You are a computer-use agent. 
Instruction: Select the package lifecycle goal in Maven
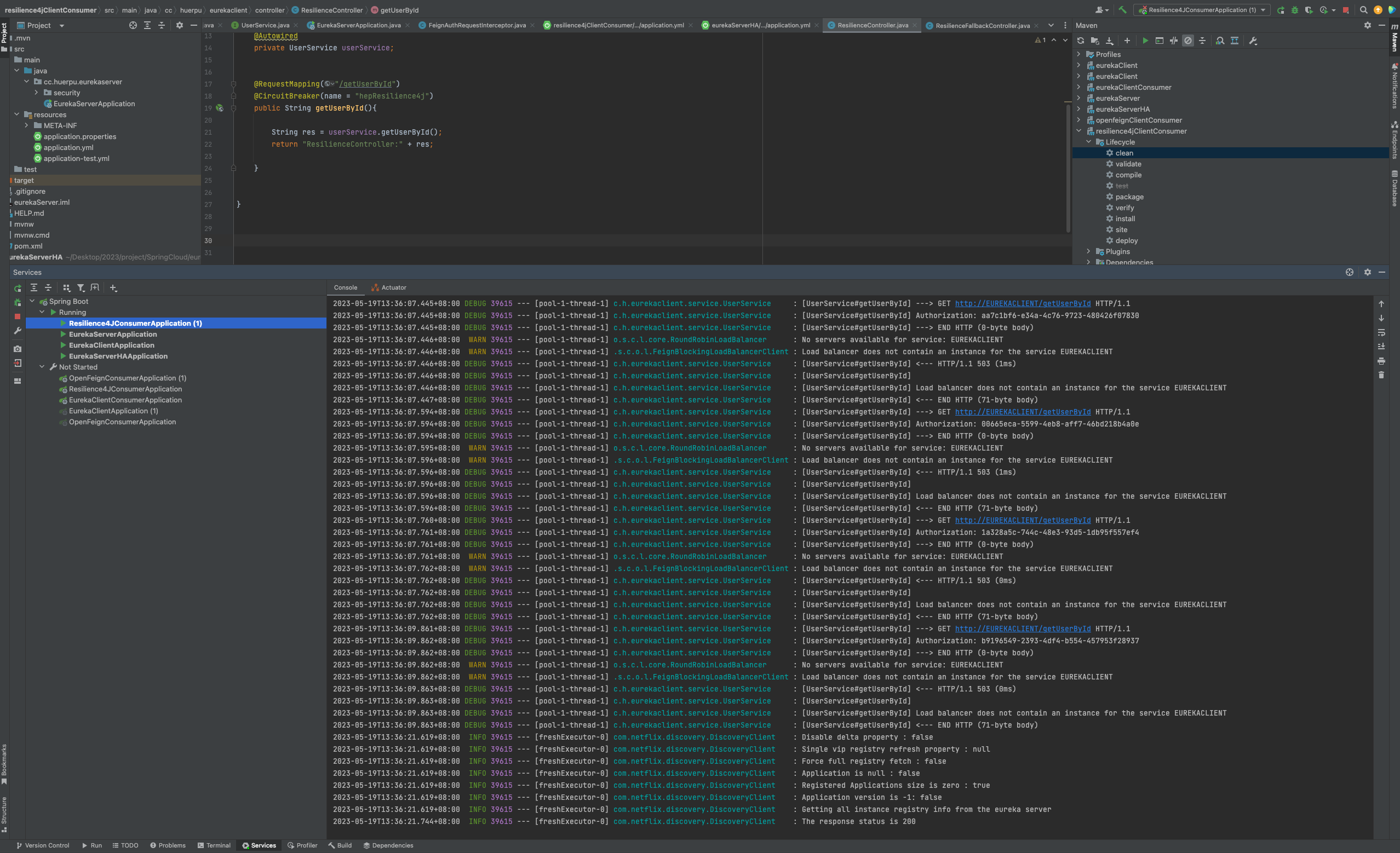click(x=1129, y=197)
